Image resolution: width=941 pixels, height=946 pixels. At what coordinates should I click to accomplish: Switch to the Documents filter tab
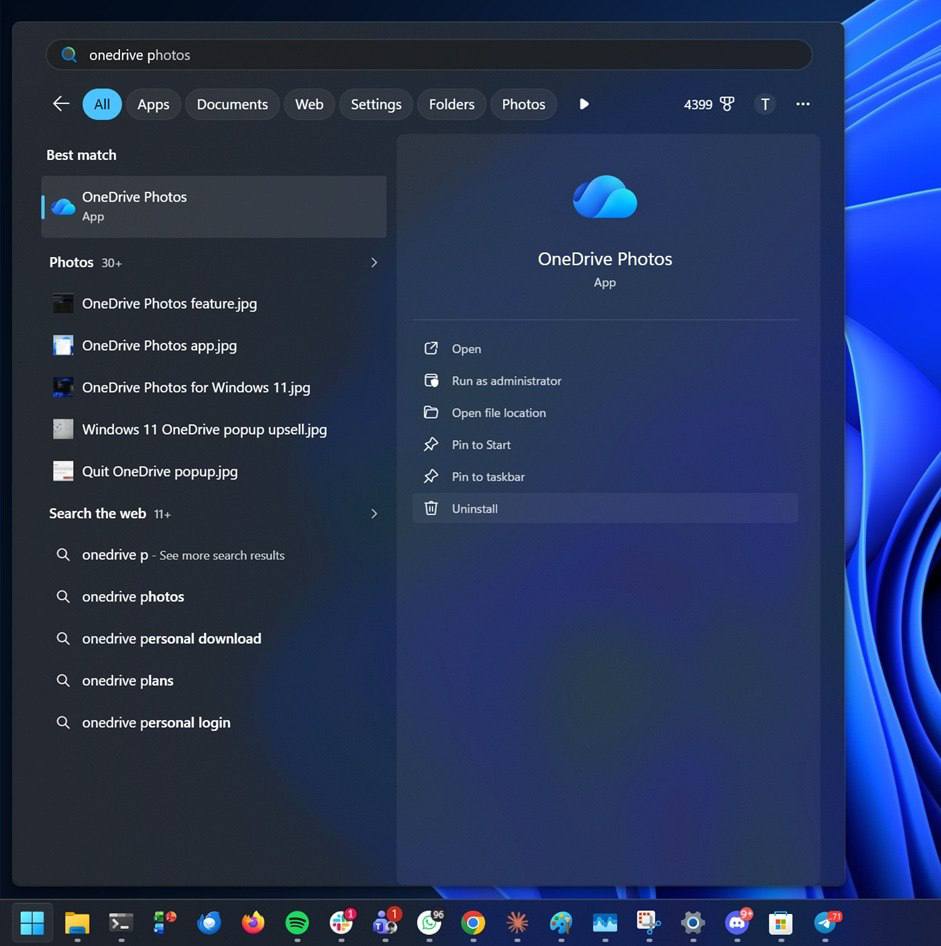pos(232,104)
